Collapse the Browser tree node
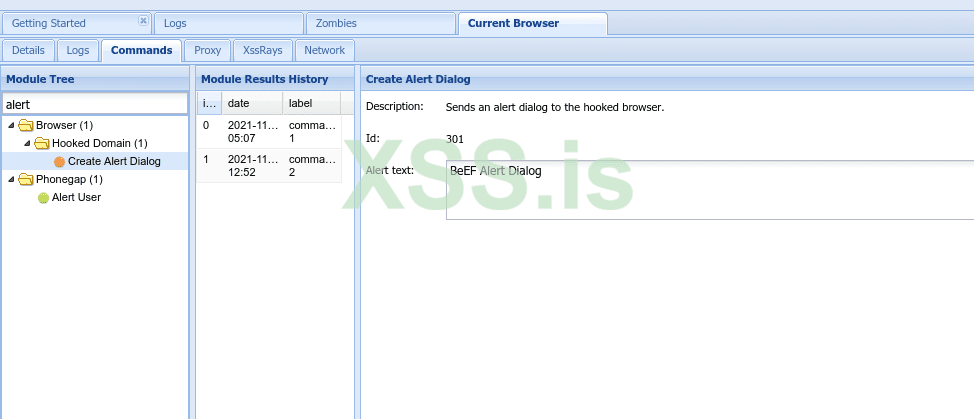This screenshot has width=974, height=419. click(11, 126)
